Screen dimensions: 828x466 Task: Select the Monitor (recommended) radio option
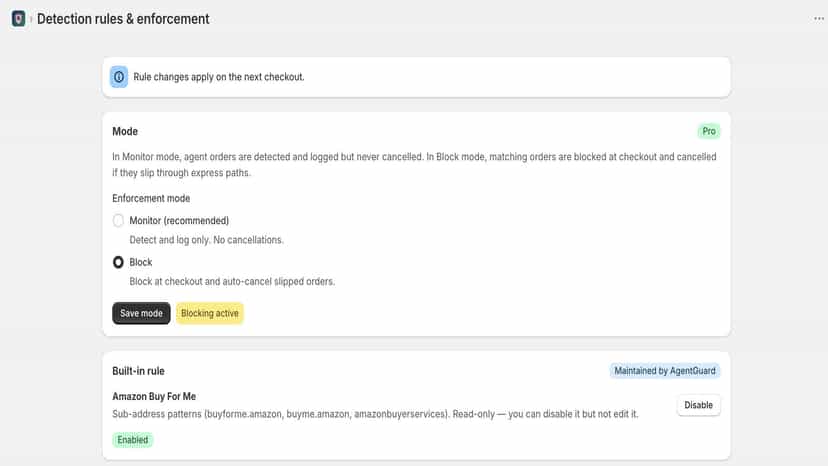pos(118,220)
